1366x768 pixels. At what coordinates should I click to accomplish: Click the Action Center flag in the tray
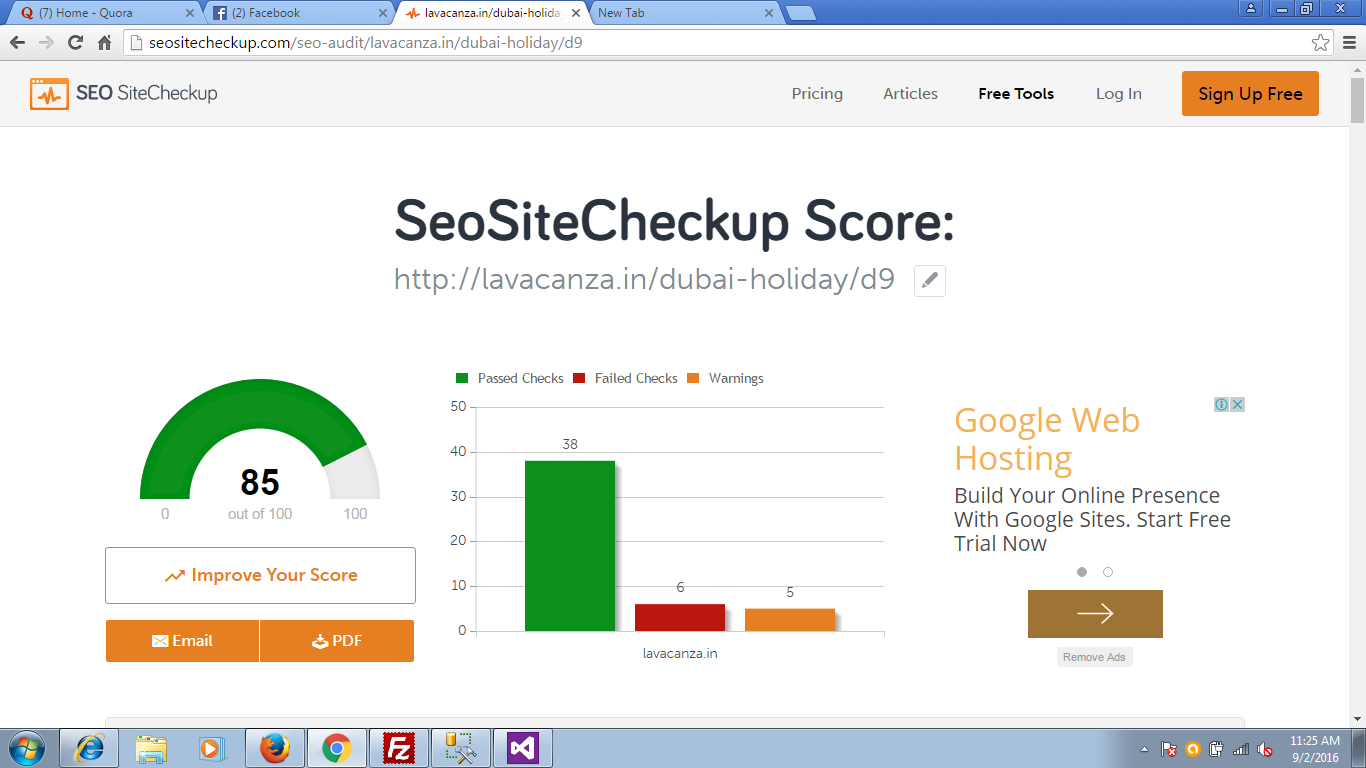(1168, 749)
